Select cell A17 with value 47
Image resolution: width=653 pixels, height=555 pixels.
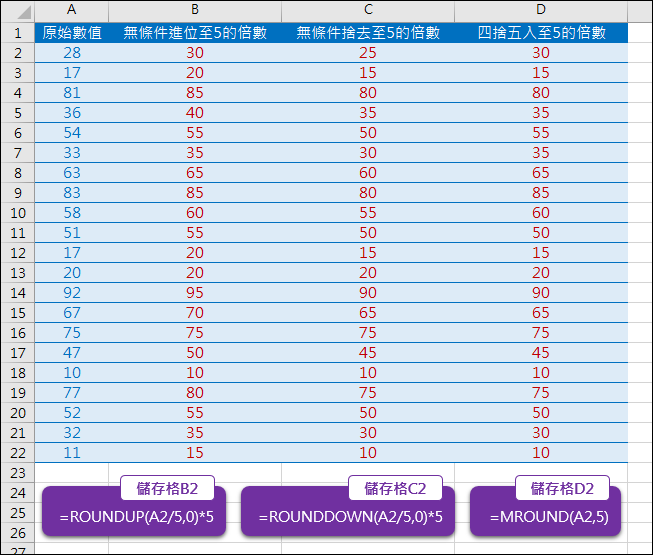(72, 353)
